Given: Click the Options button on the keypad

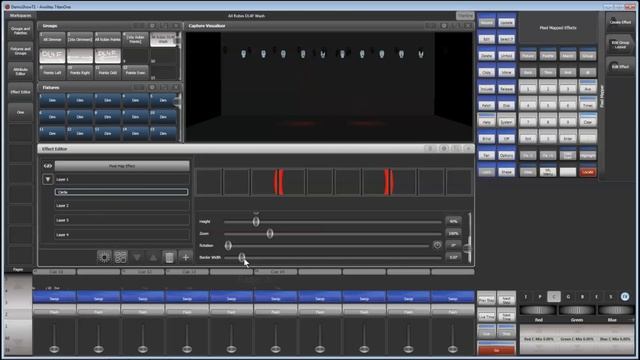Looking at the screenshot, I should click(x=506, y=155).
